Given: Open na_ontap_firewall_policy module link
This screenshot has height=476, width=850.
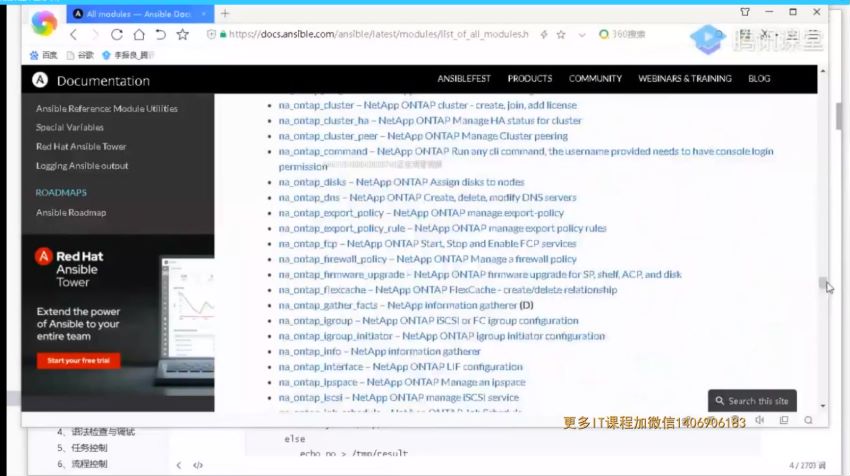Looking at the screenshot, I should pyautogui.click(x=427, y=259).
